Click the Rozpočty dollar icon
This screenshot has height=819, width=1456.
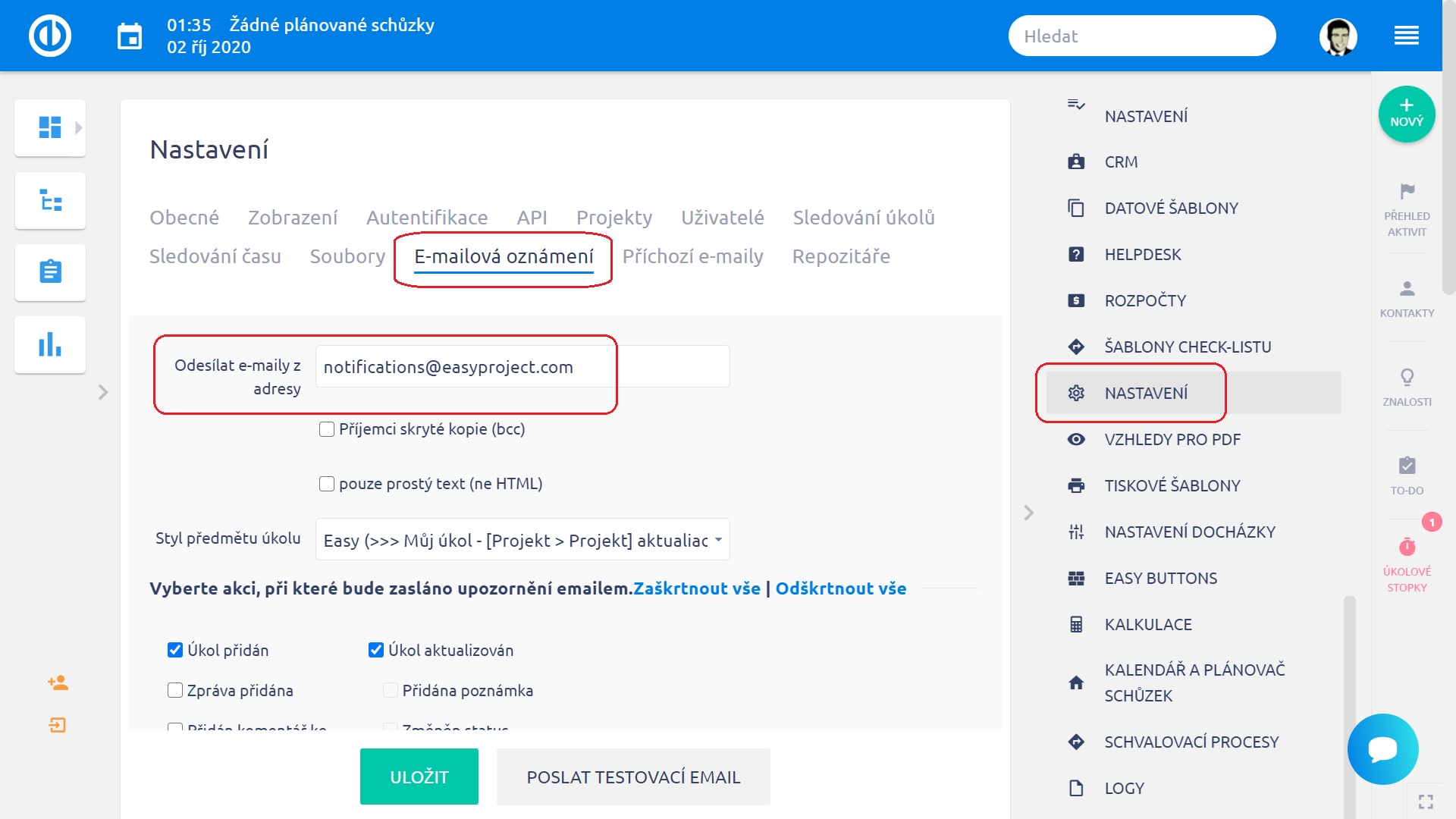tap(1076, 300)
